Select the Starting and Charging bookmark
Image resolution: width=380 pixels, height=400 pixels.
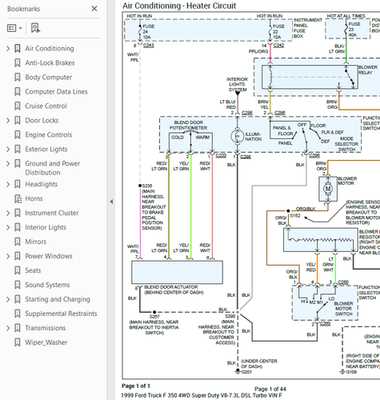(58, 299)
